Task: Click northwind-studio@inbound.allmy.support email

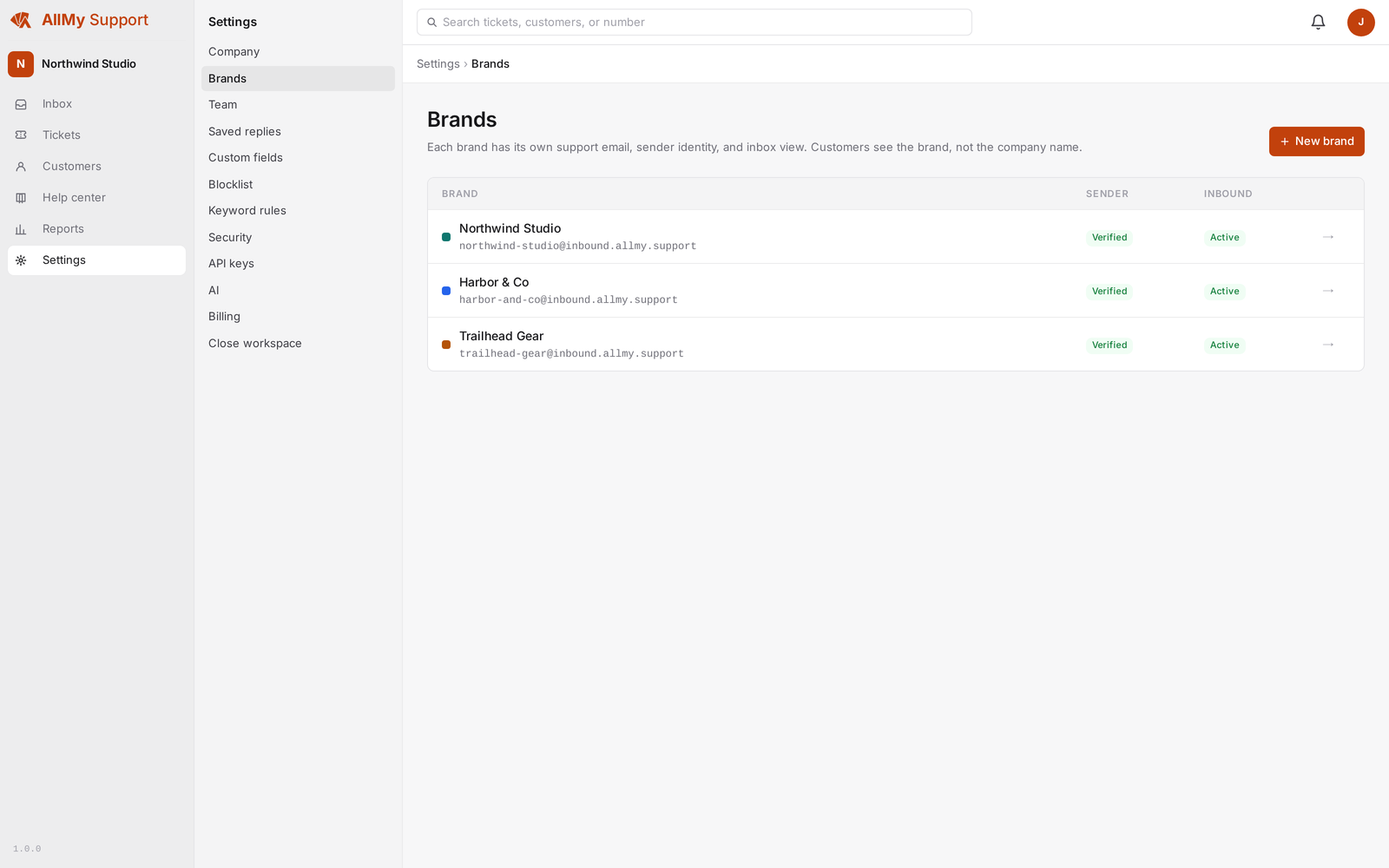Action: pyautogui.click(x=578, y=247)
